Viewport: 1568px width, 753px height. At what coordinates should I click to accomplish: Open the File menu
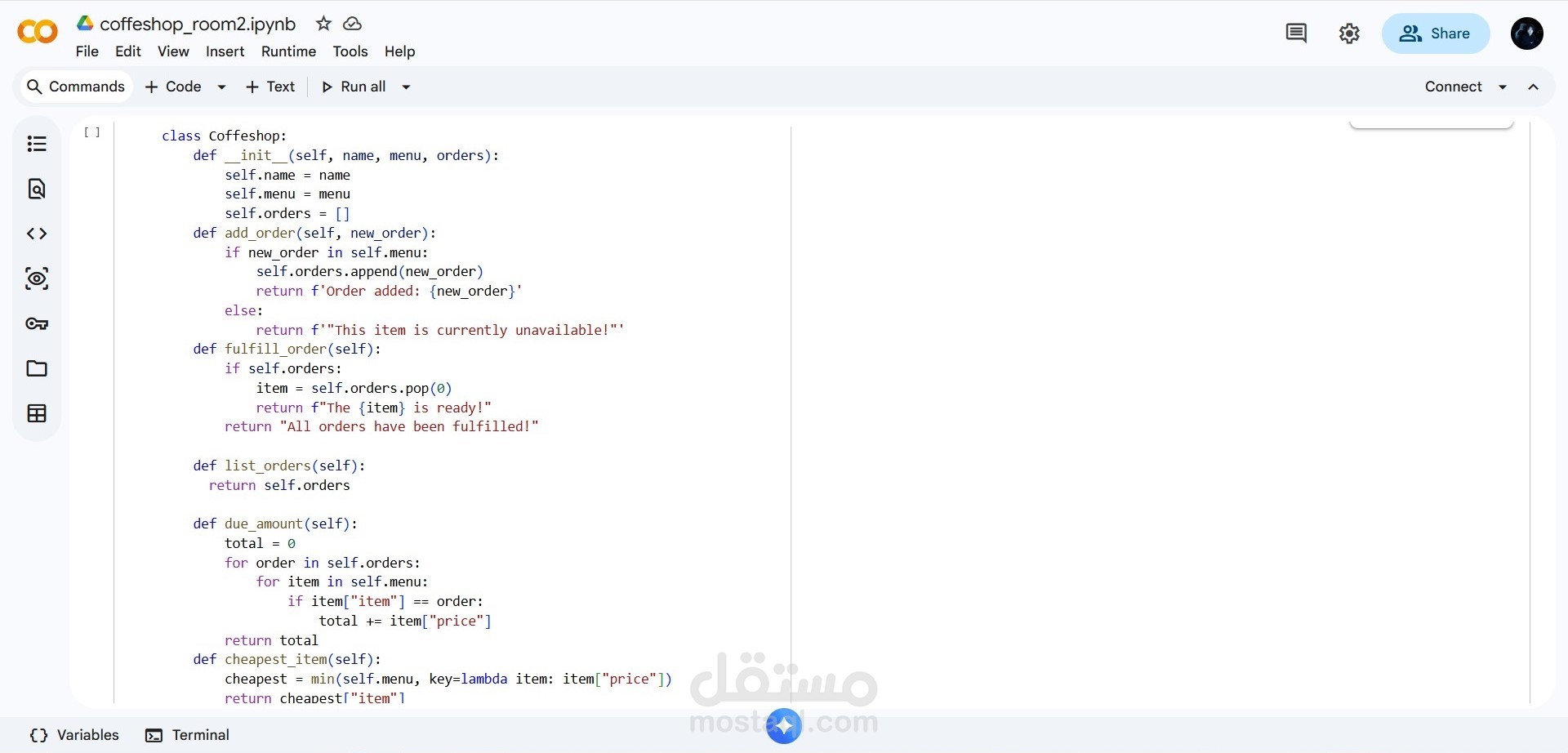[87, 51]
